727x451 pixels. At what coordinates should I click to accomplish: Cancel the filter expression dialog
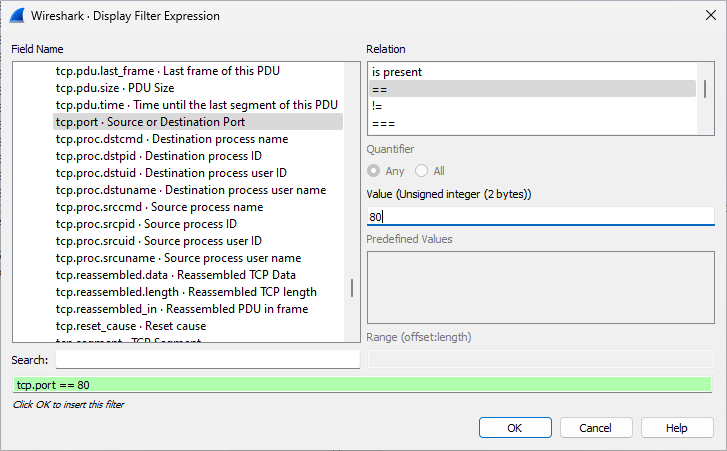(596, 427)
